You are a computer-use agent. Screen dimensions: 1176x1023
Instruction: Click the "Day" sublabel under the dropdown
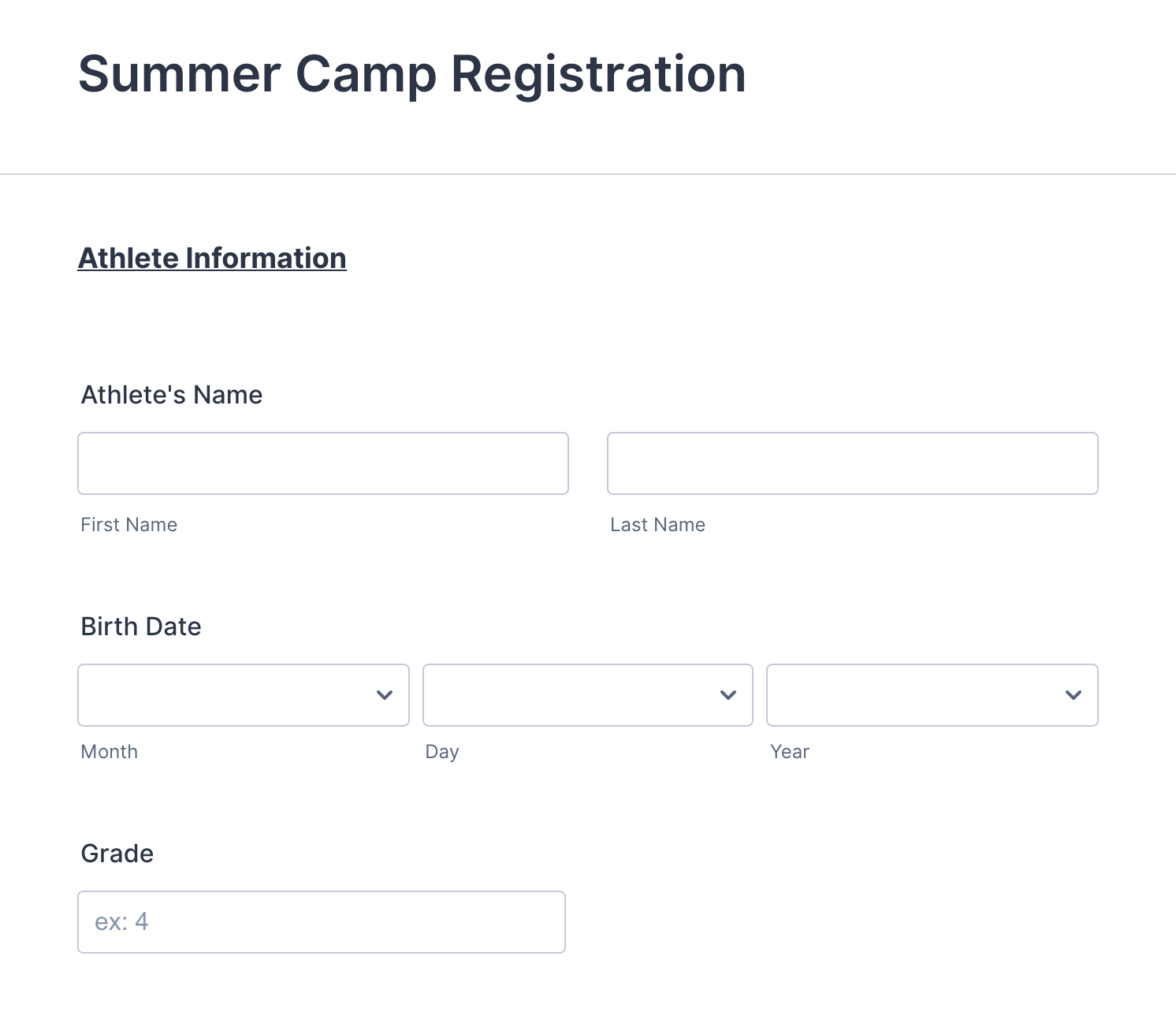click(x=442, y=752)
